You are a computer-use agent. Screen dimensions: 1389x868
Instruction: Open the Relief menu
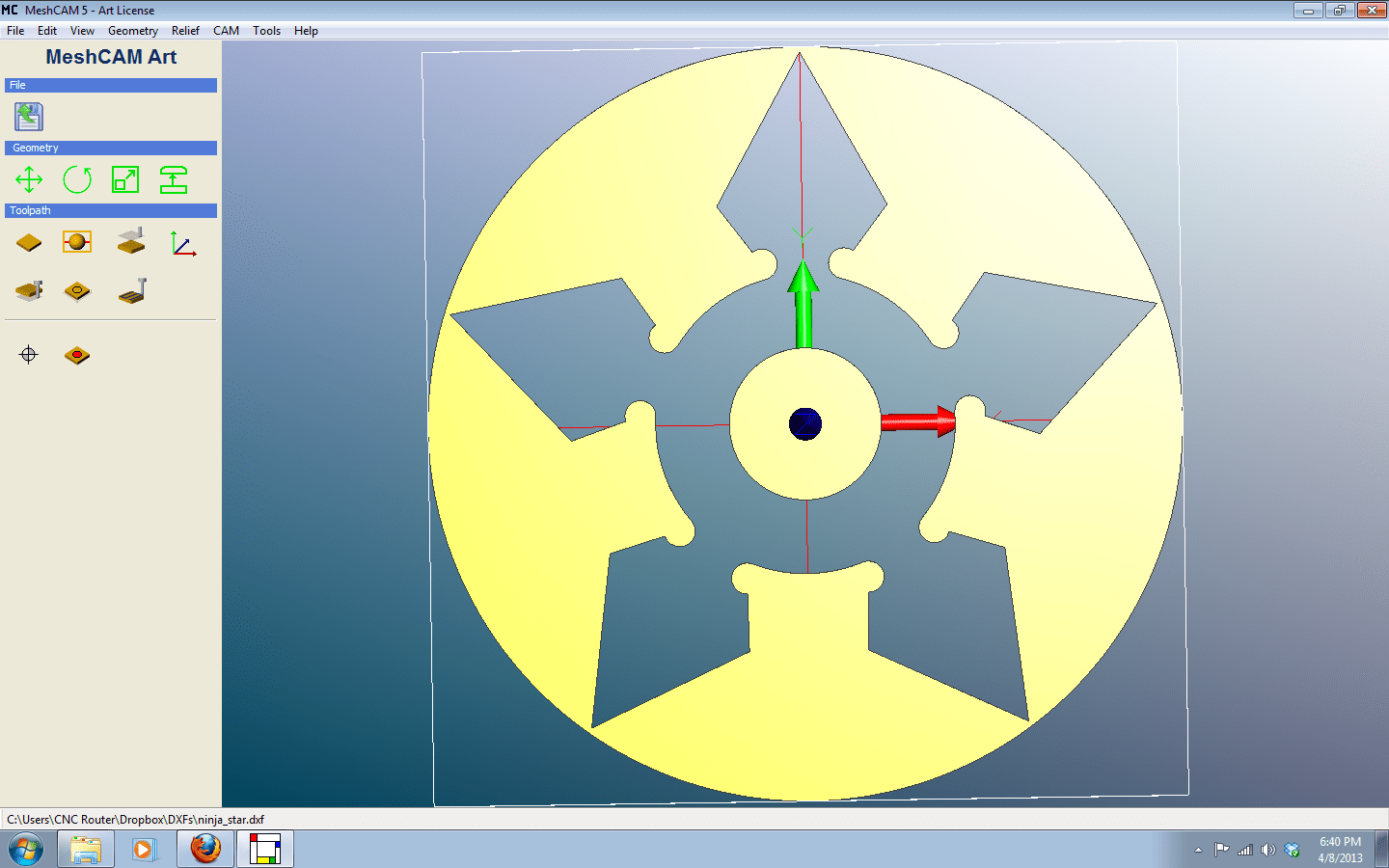185,30
